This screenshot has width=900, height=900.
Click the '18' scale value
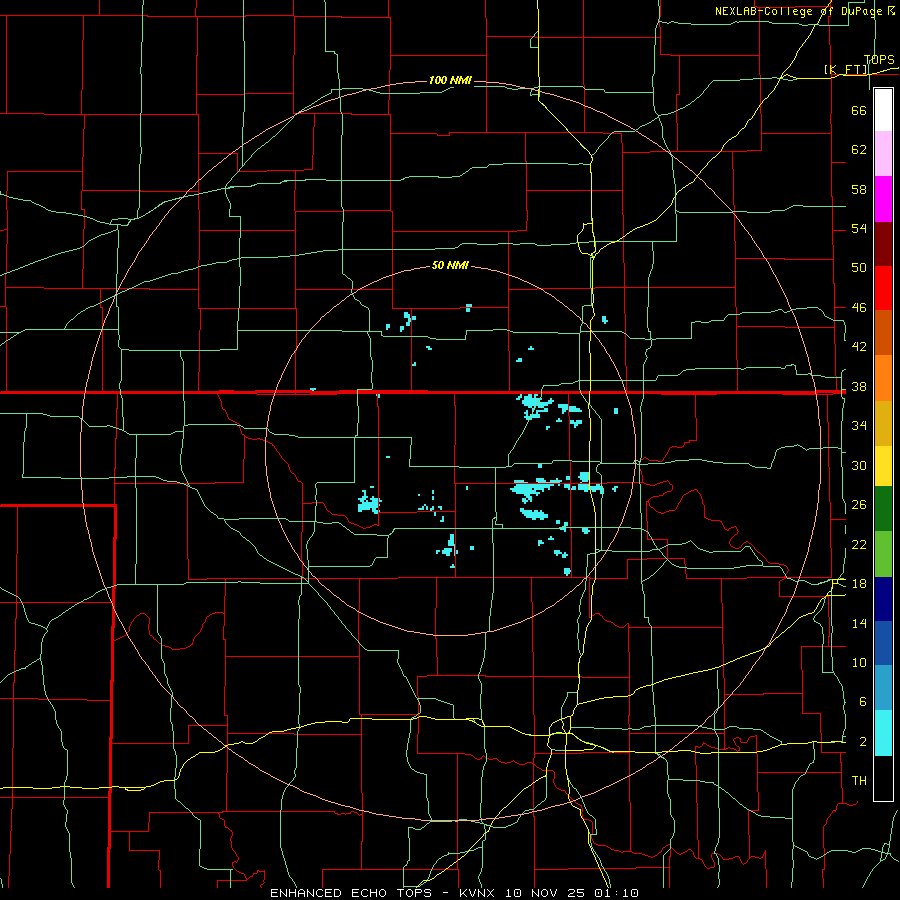(859, 584)
